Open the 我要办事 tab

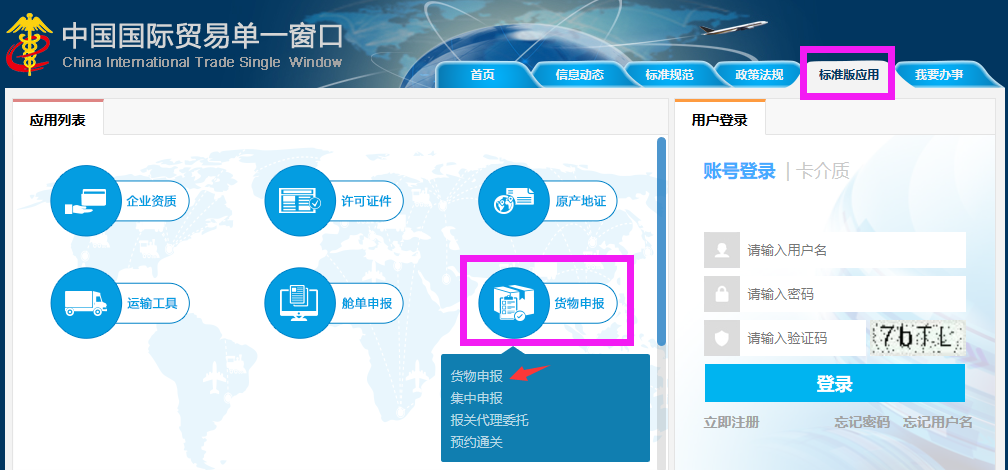coord(939,75)
